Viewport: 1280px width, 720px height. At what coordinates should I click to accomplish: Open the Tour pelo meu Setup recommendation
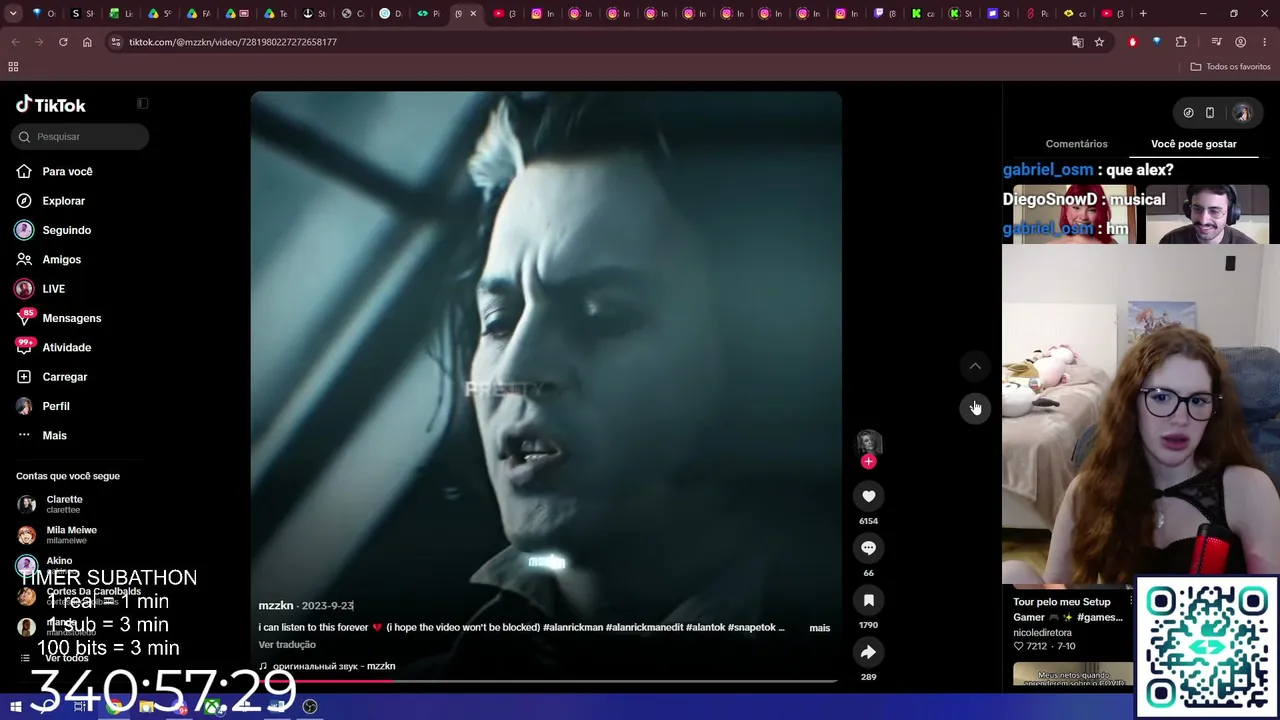click(x=1068, y=610)
